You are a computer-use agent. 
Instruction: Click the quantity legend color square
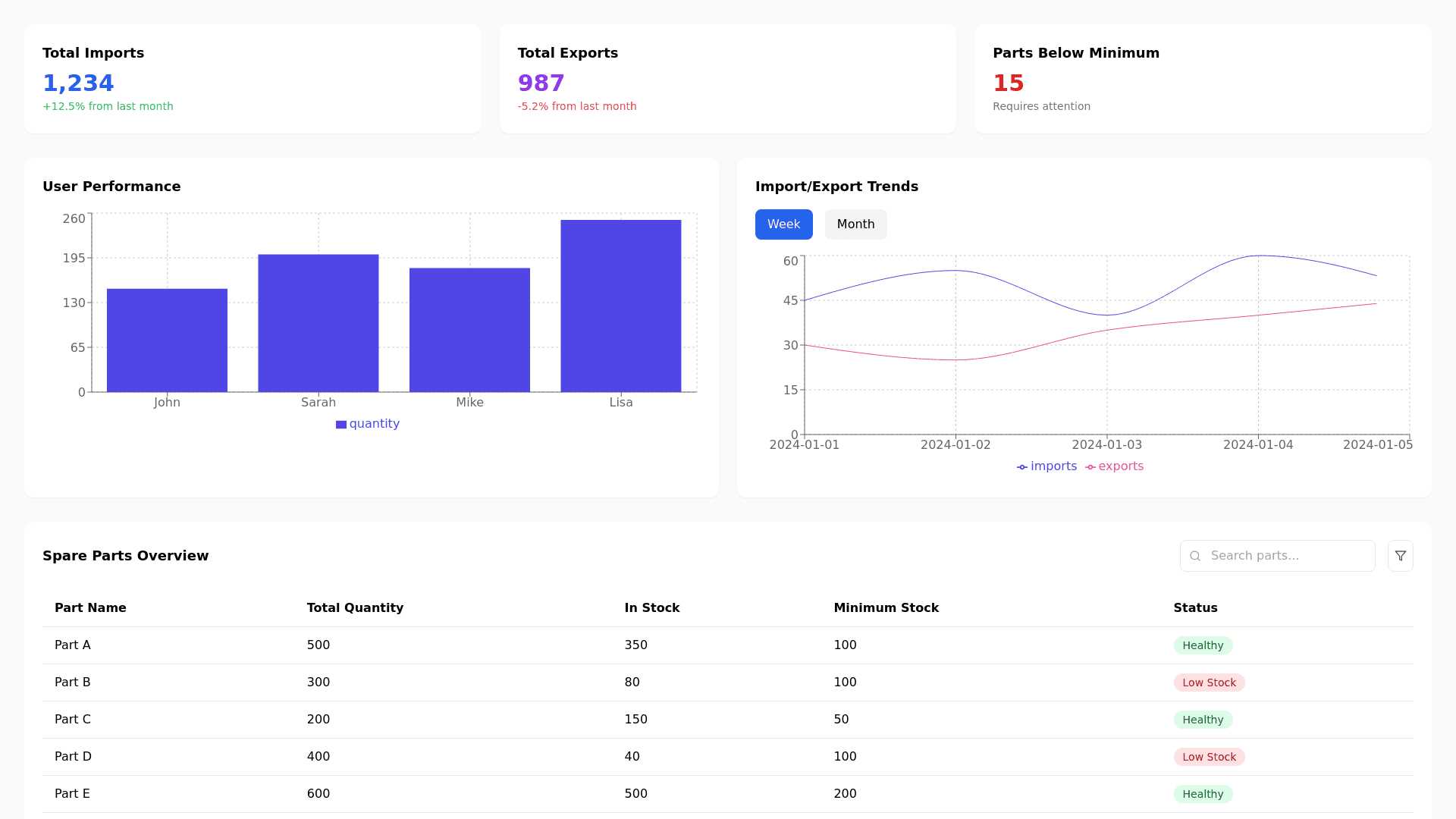(x=341, y=425)
